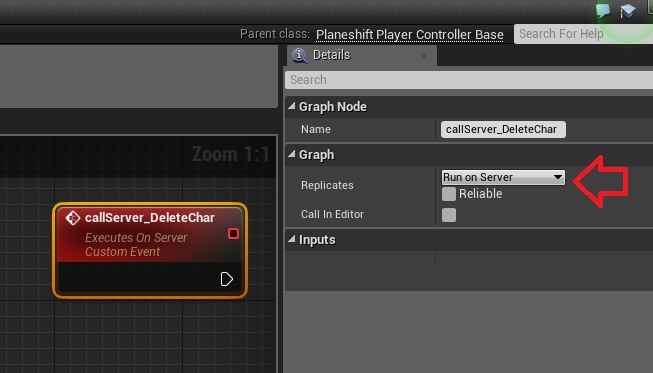The image size is (653, 373).
Task: Click the Call In Editor label
Action: [x=332, y=214]
